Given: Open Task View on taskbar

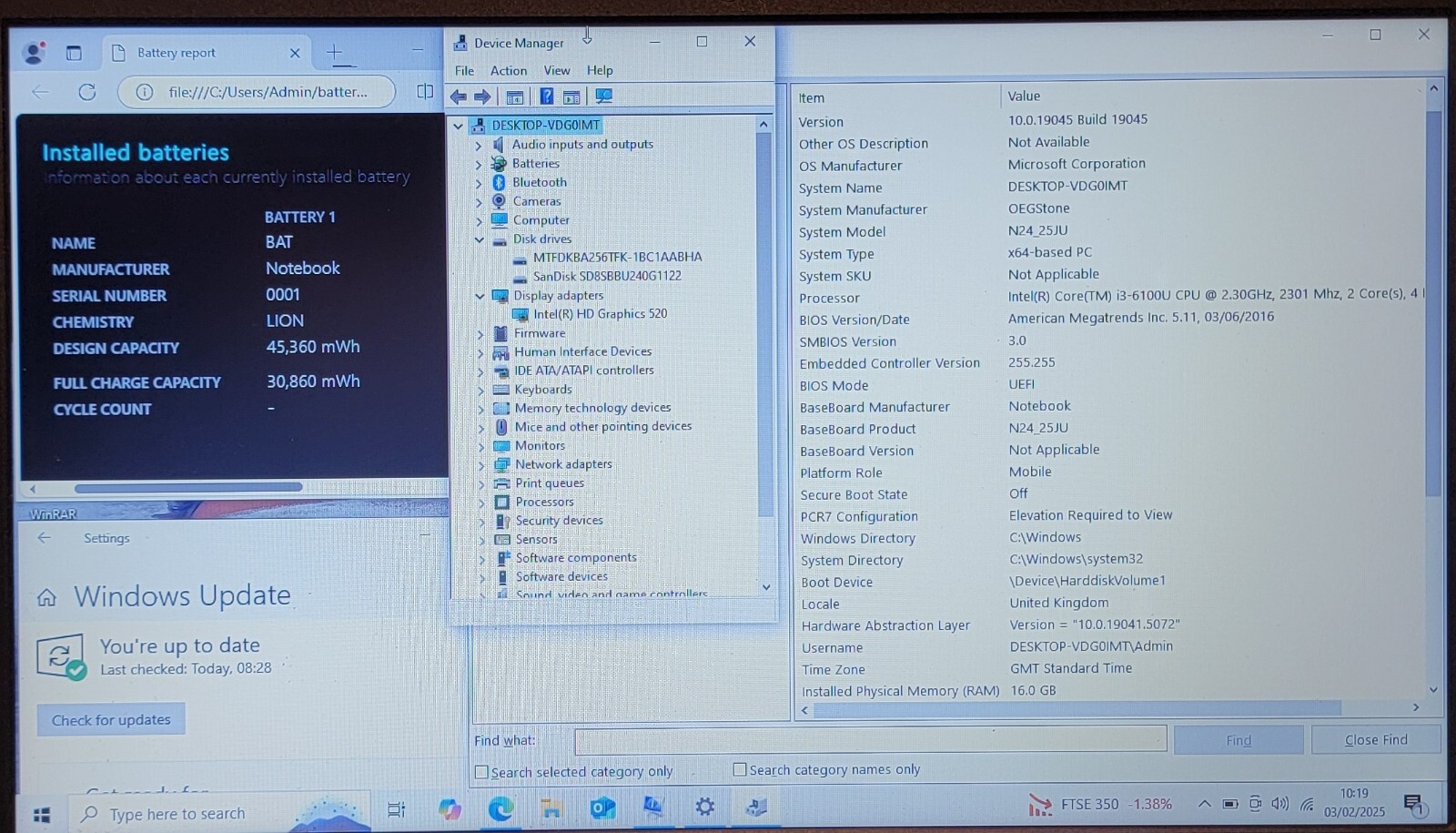Looking at the screenshot, I should pos(397,809).
